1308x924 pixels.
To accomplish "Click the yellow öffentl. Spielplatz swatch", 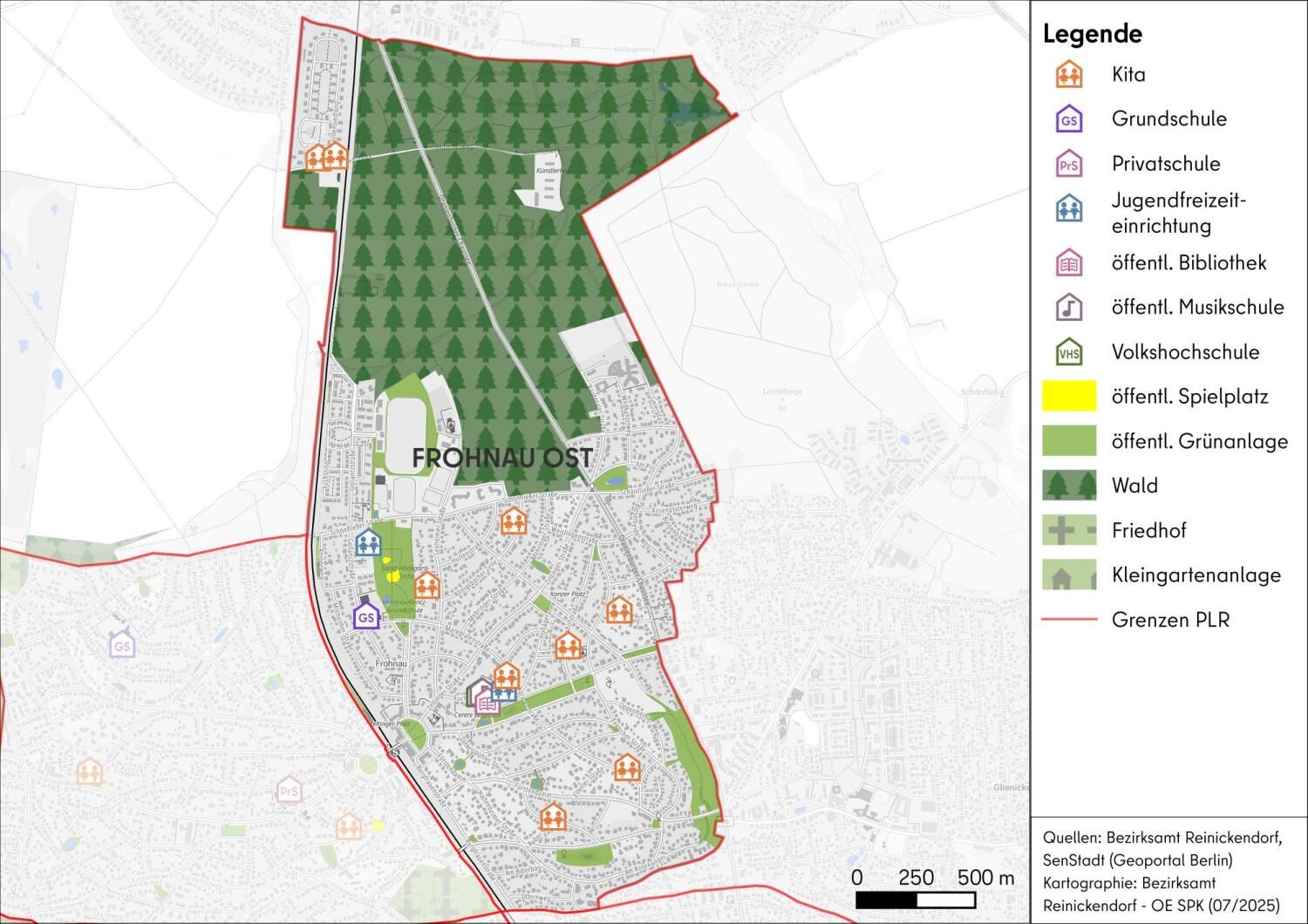I will [1068, 397].
